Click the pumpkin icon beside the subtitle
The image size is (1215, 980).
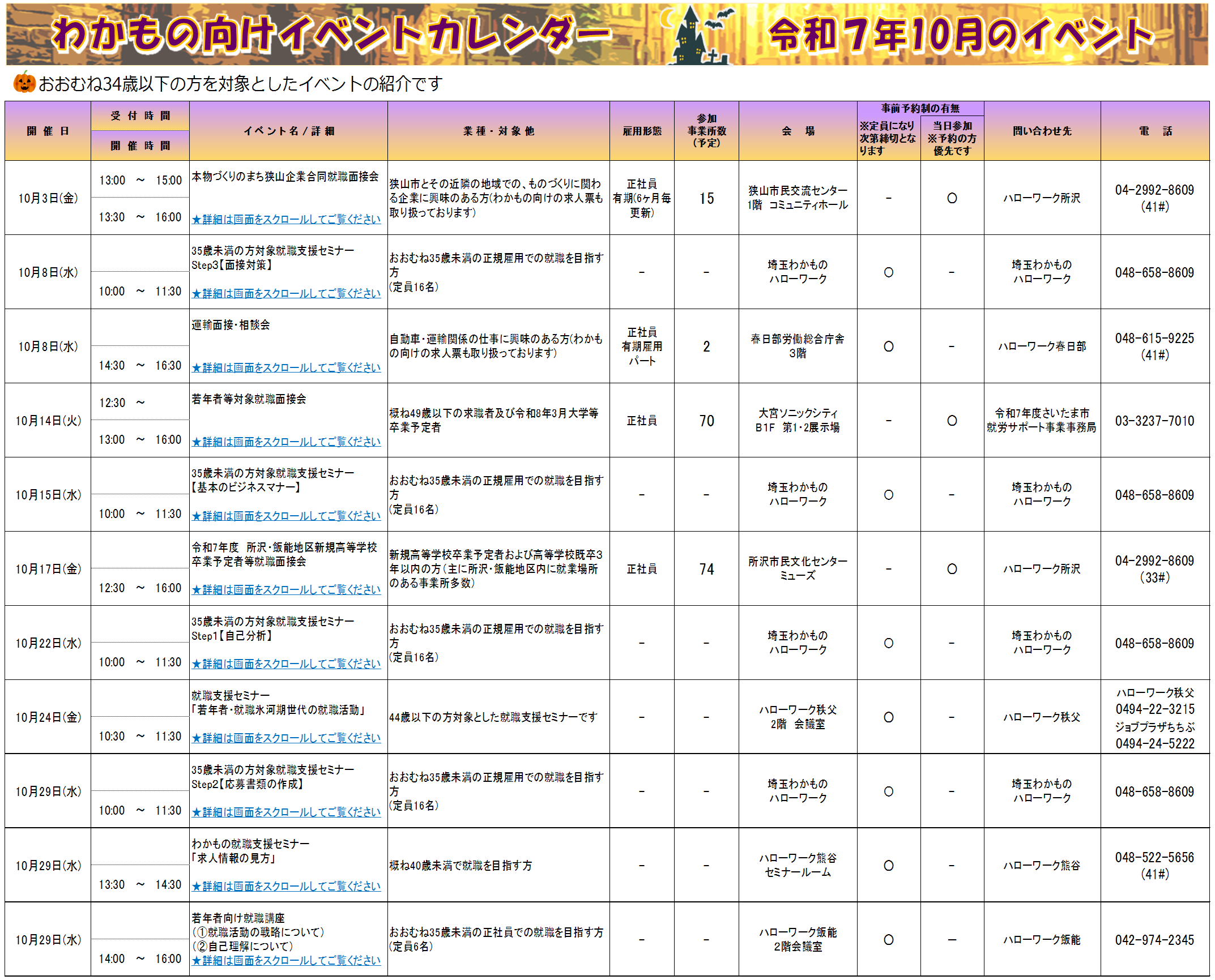point(24,83)
